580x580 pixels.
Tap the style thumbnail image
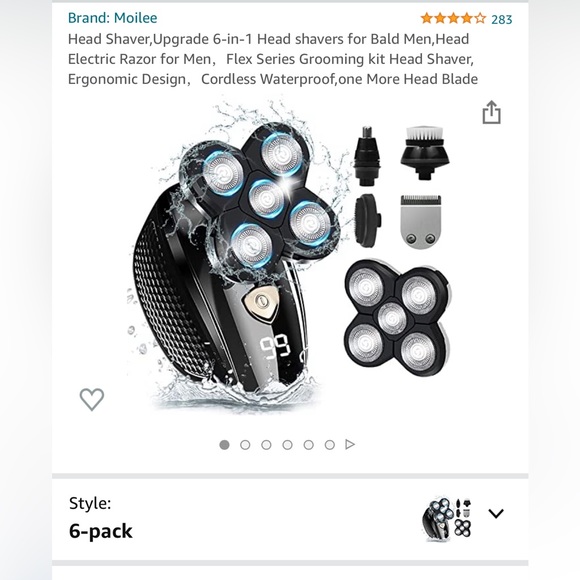[447, 519]
